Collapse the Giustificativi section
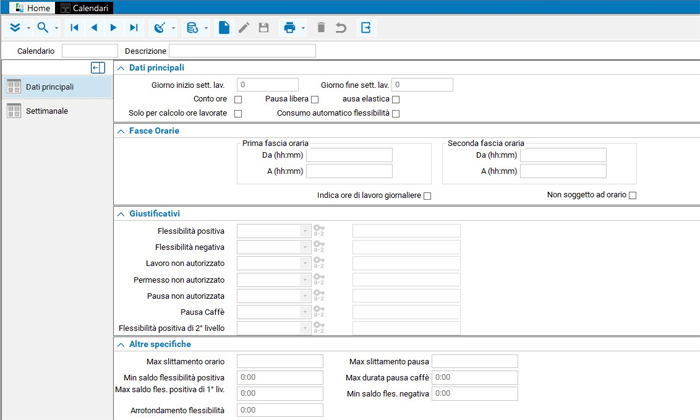The image size is (700, 420). 121,214
